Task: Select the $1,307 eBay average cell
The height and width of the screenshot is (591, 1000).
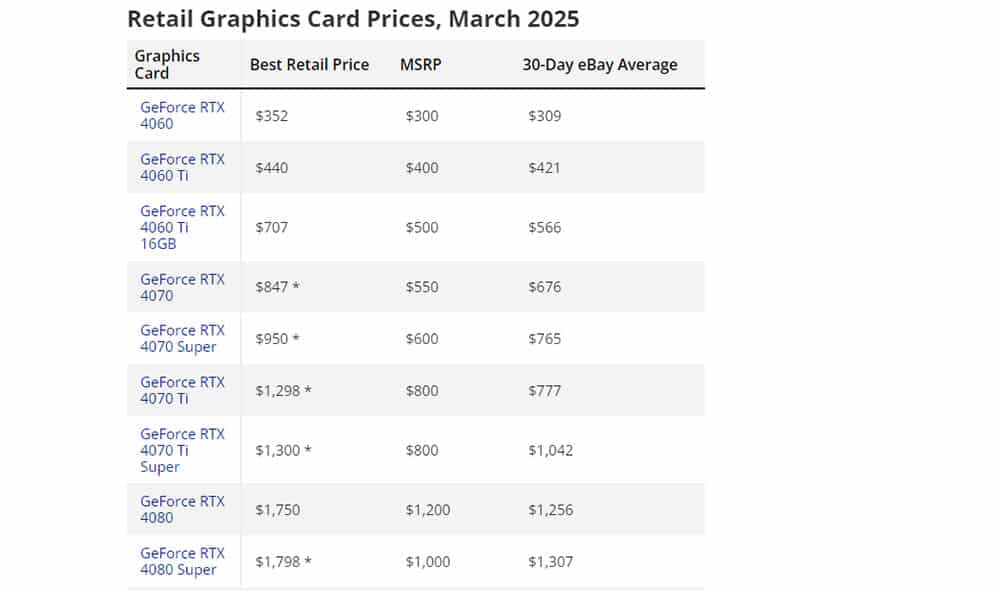Action: 550,562
